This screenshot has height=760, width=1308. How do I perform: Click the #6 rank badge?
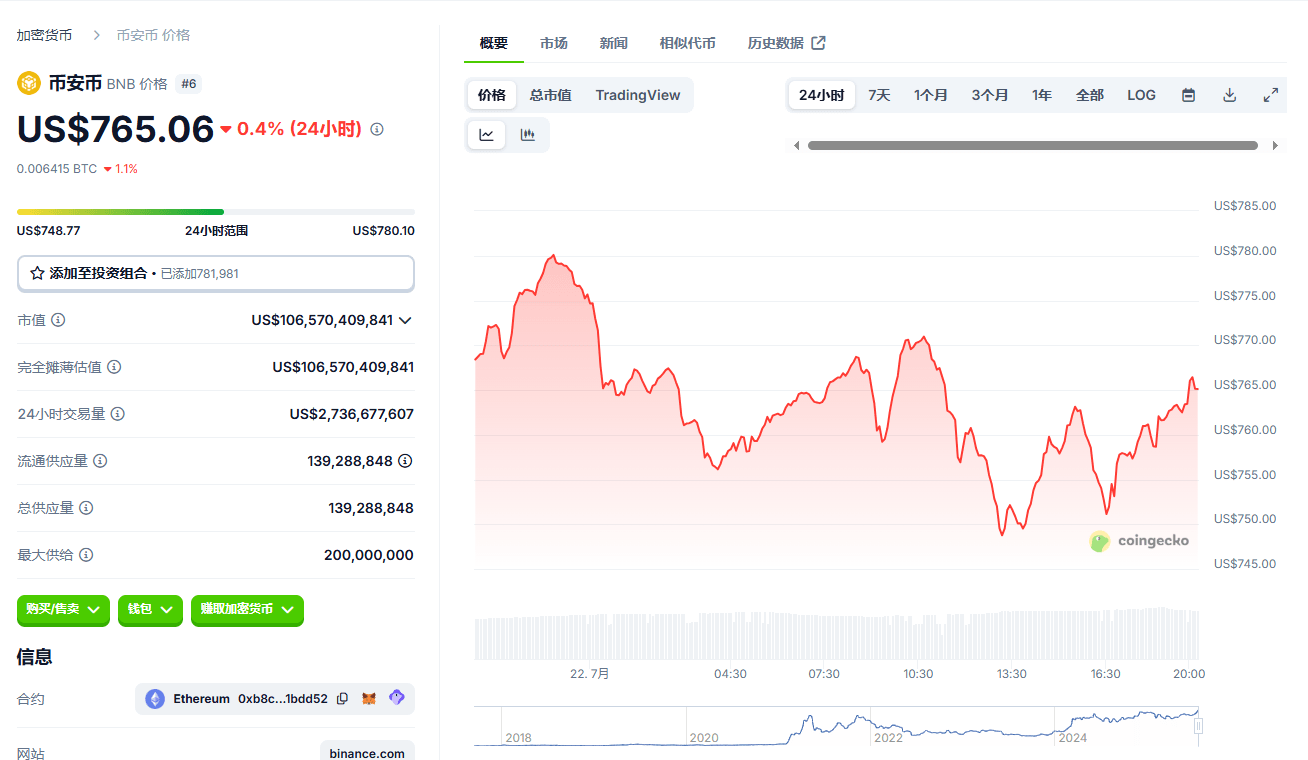(x=189, y=84)
